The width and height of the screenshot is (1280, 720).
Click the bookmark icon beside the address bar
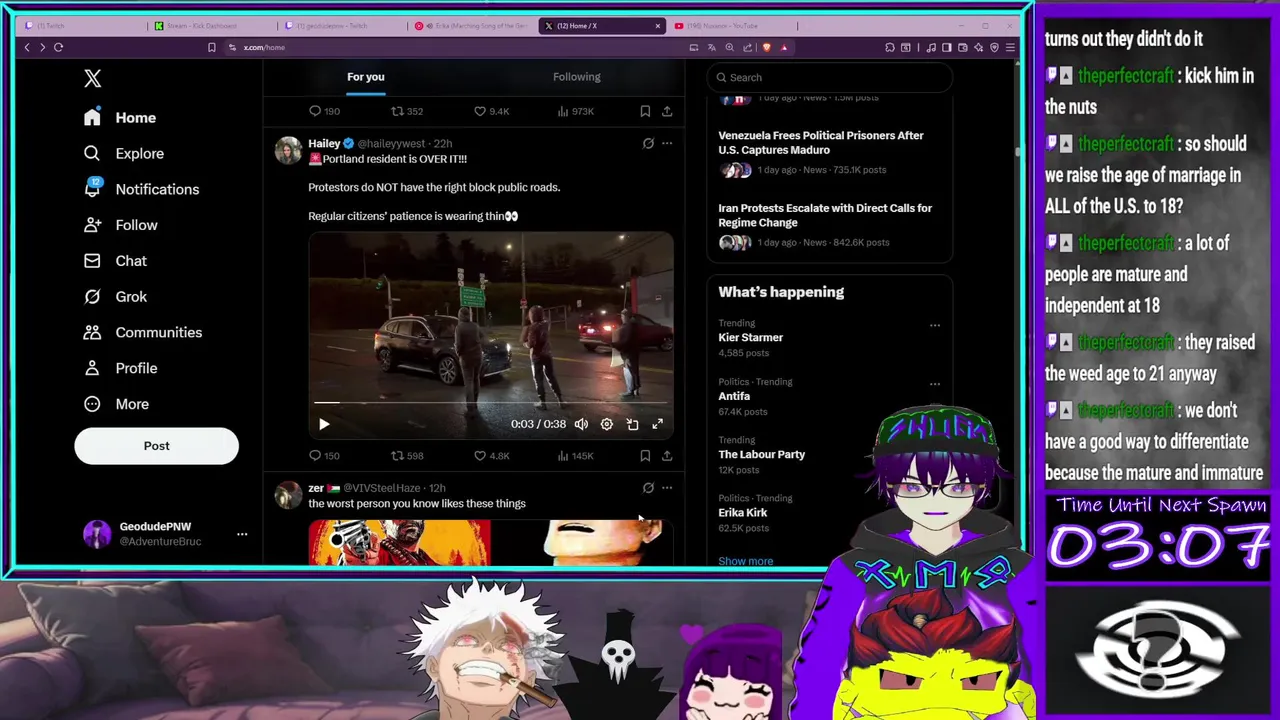coord(211,47)
